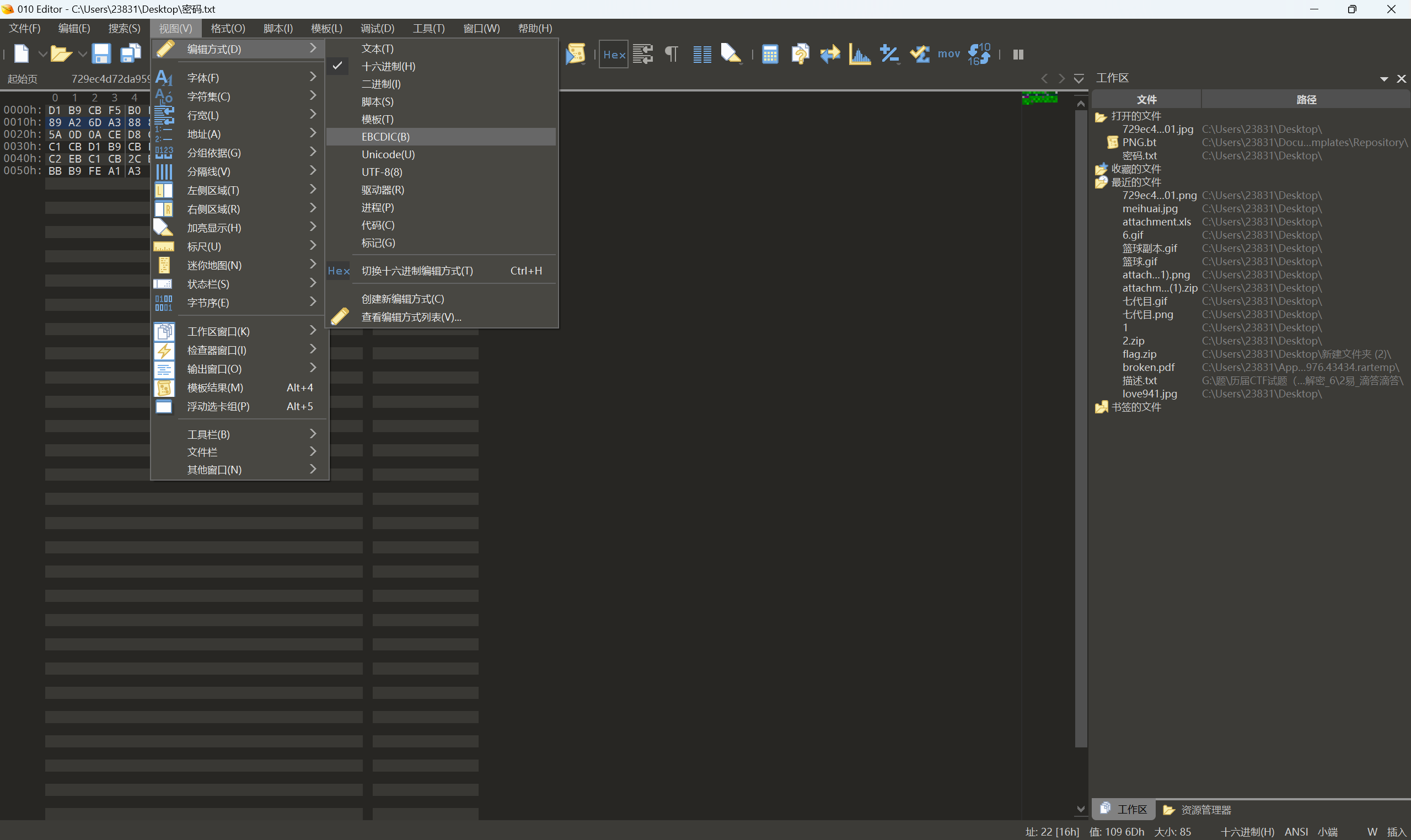Click the editor vertical scrollbar thumb
Image resolution: width=1411 pixels, height=840 pixels.
1080,429
